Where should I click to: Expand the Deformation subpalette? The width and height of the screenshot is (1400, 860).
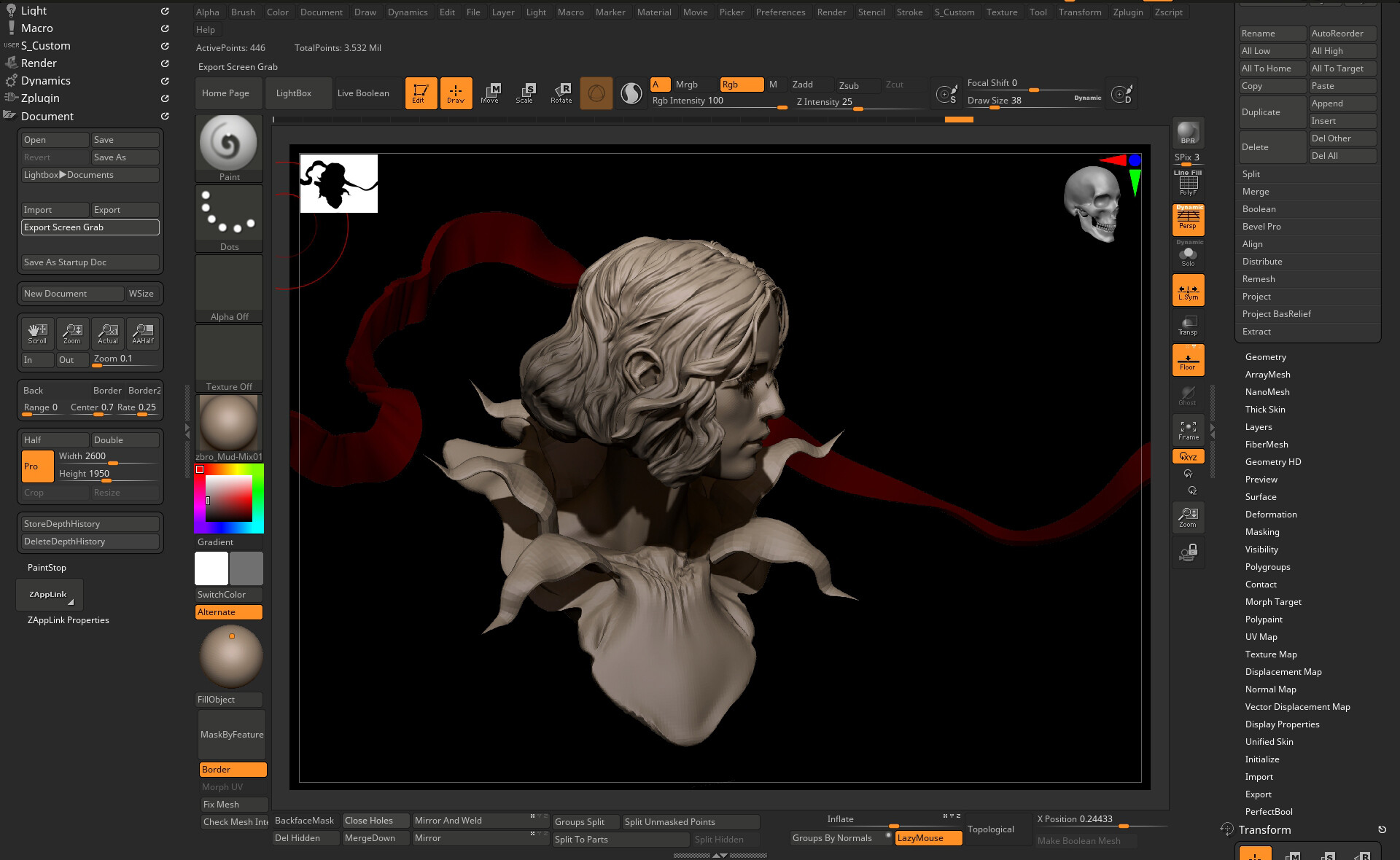(x=1270, y=515)
